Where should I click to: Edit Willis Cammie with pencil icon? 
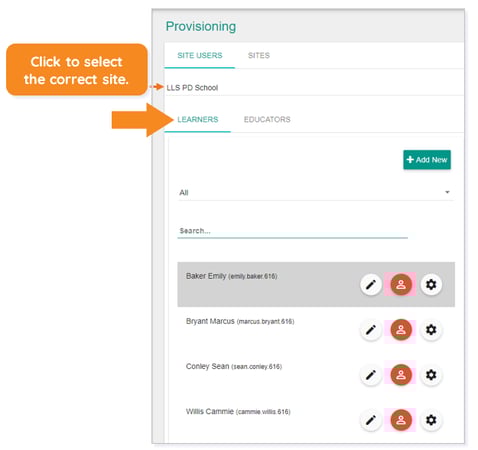[x=371, y=420]
